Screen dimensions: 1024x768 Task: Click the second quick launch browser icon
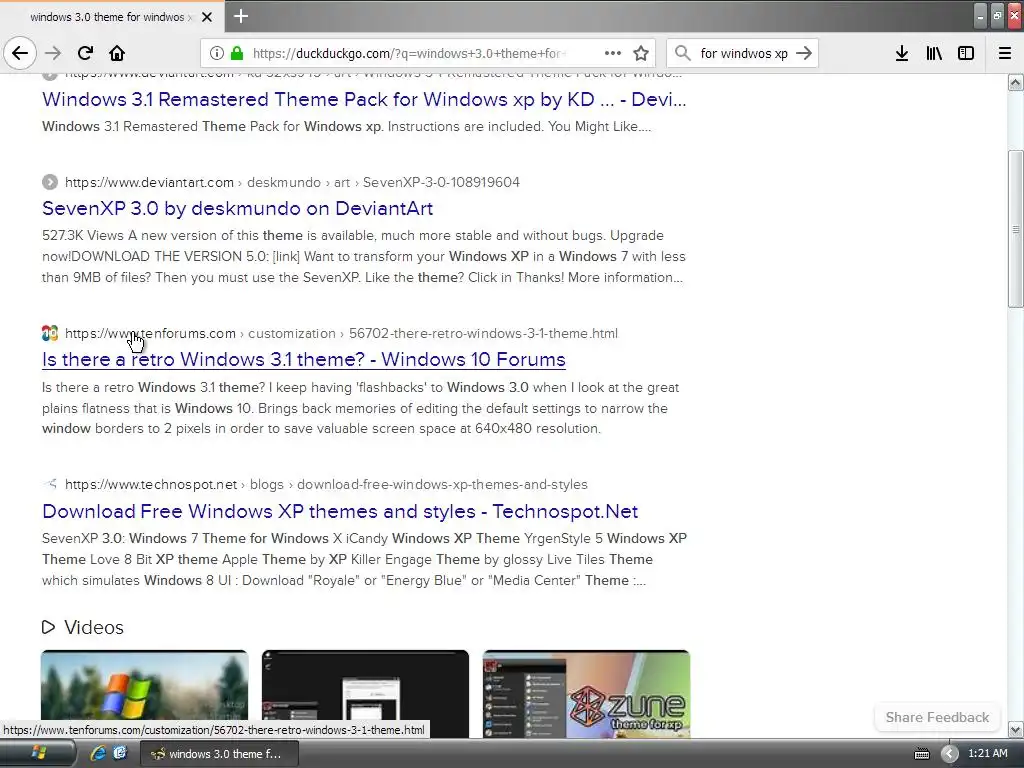[x=120, y=753]
